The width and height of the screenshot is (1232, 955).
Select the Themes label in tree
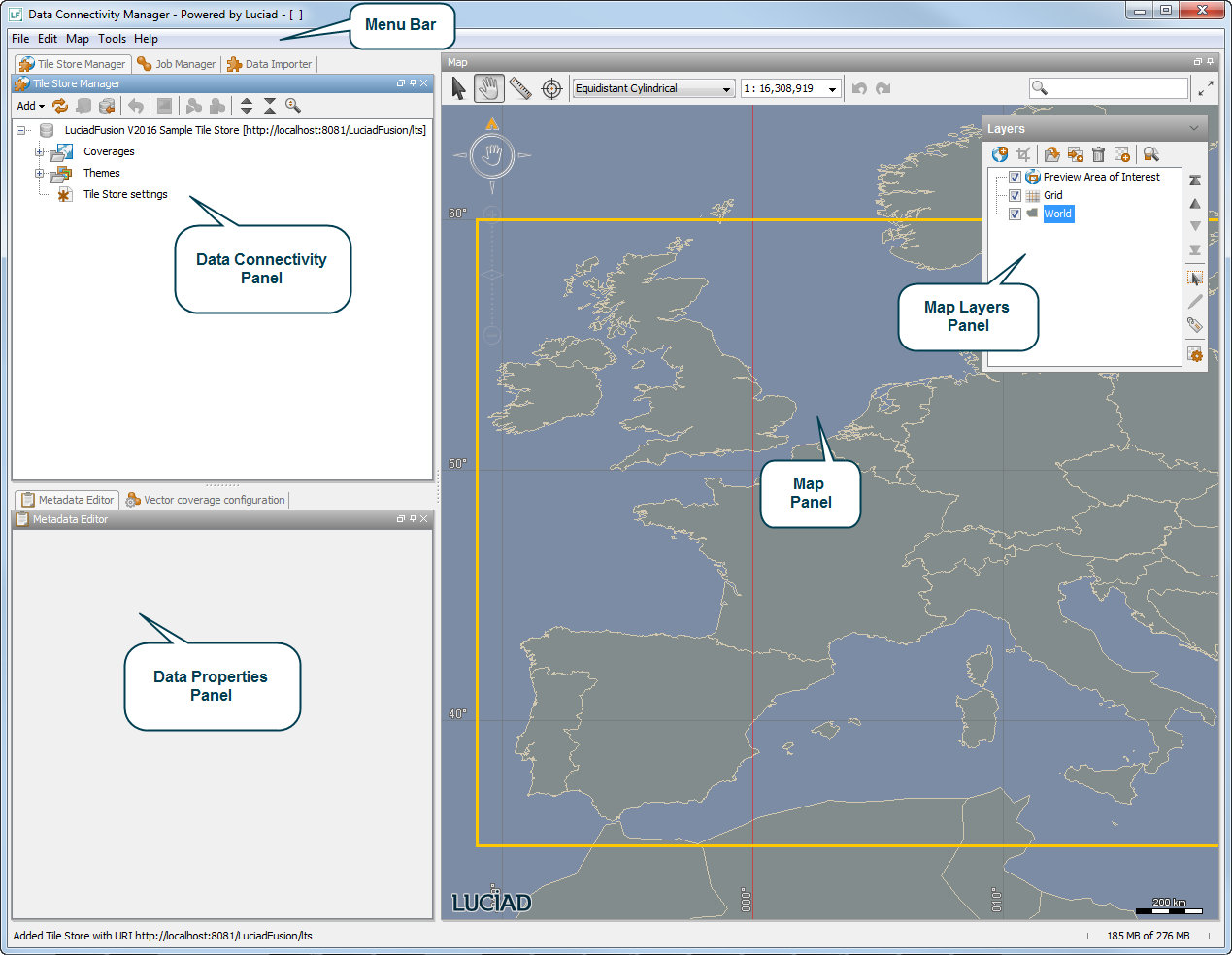click(x=101, y=173)
